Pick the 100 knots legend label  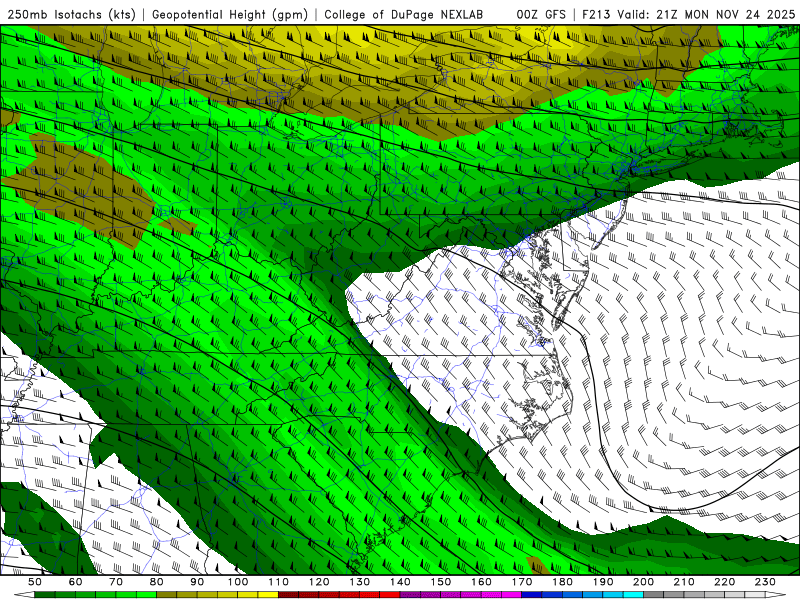click(x=238, y=582)
